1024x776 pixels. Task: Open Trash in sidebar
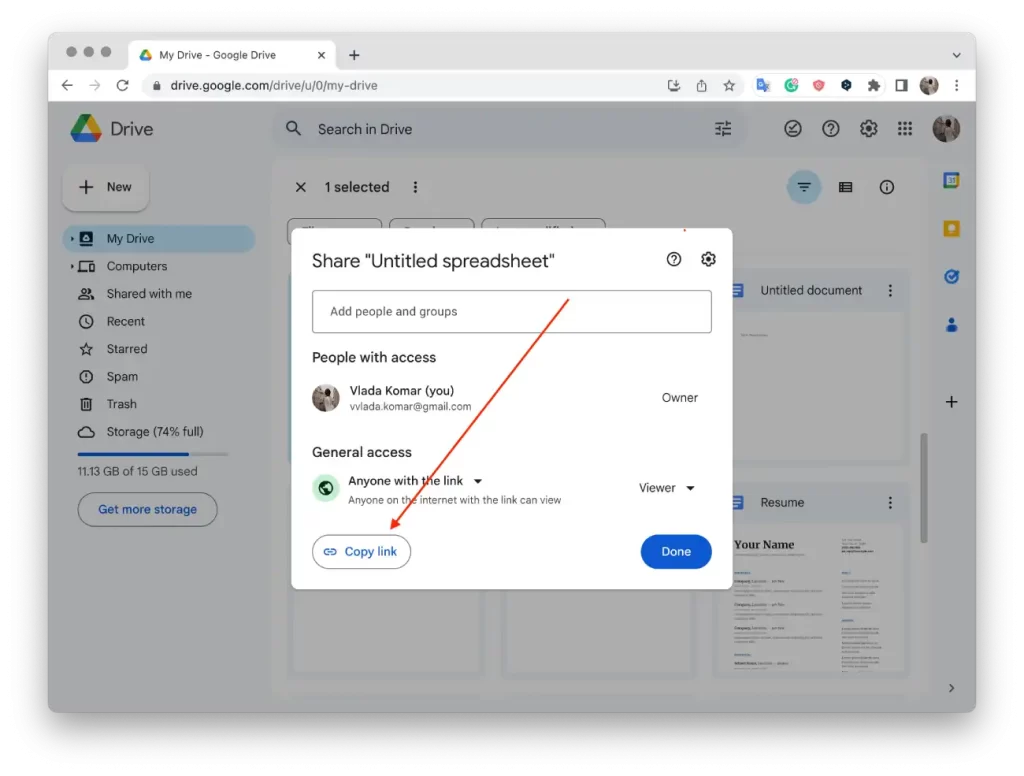[x=121, y=404]
